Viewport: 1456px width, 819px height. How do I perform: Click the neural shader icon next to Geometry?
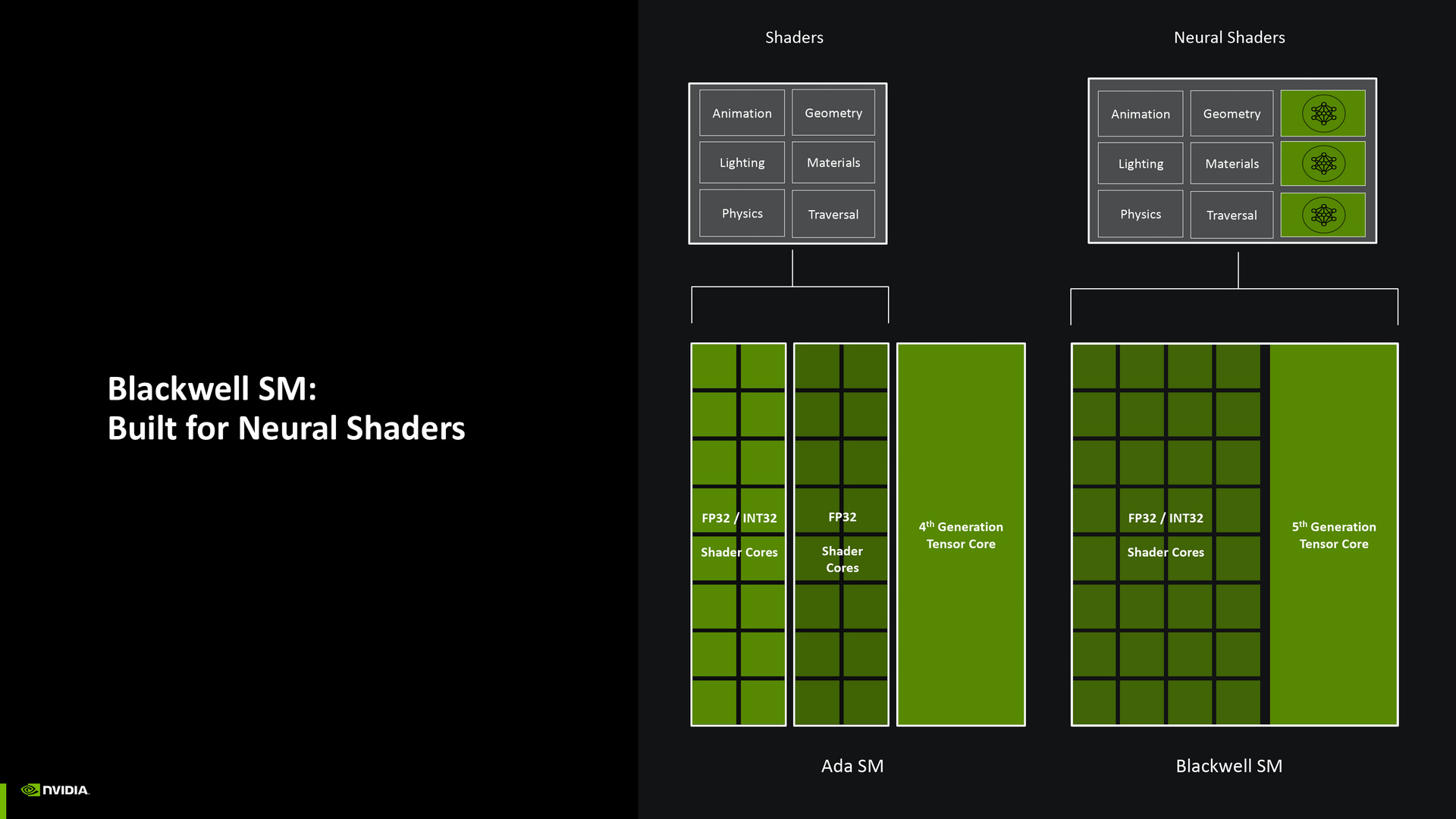coord(1321,113)
